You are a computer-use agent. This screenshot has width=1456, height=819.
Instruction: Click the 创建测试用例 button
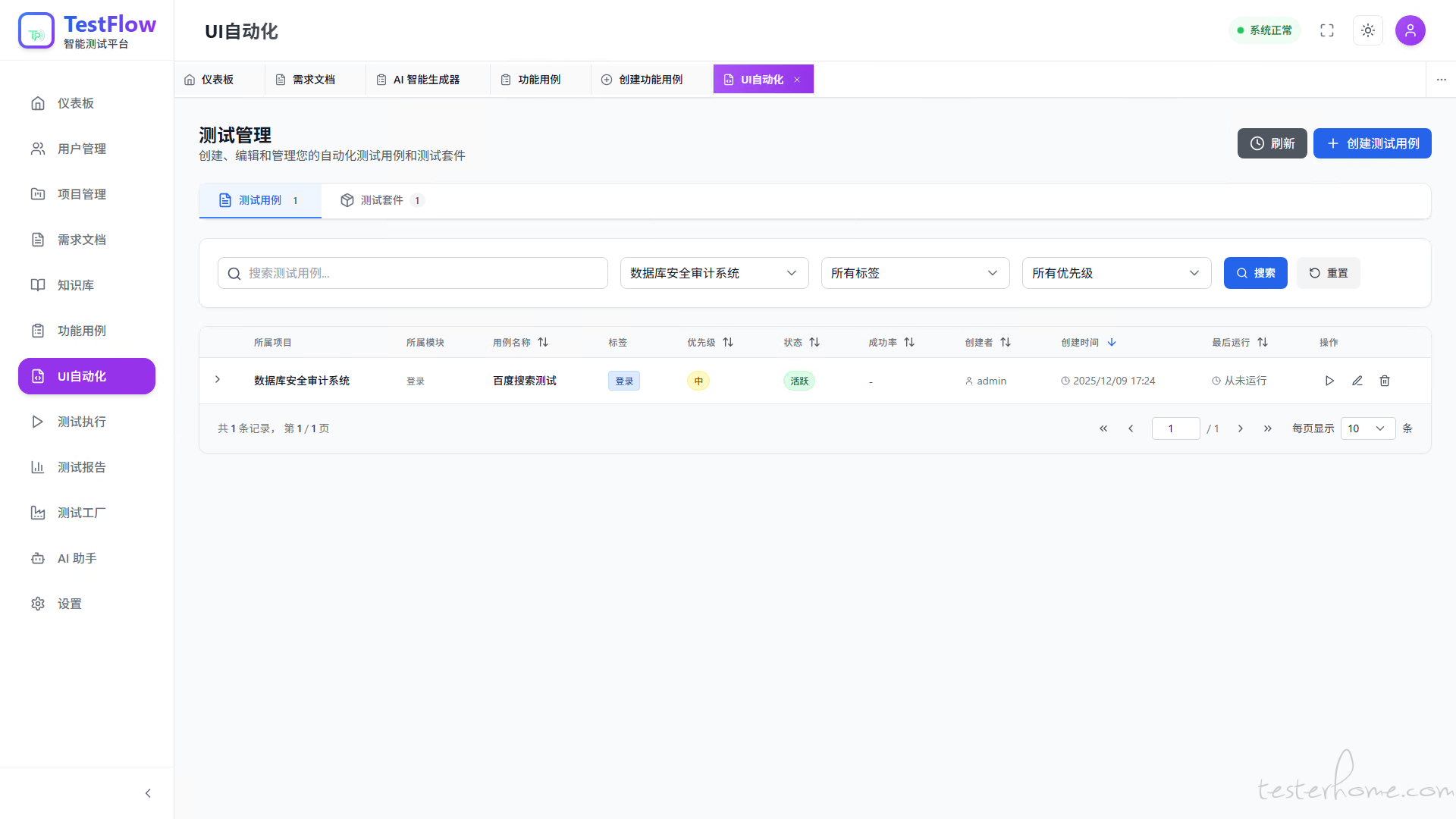click(x=1372, y=143)
